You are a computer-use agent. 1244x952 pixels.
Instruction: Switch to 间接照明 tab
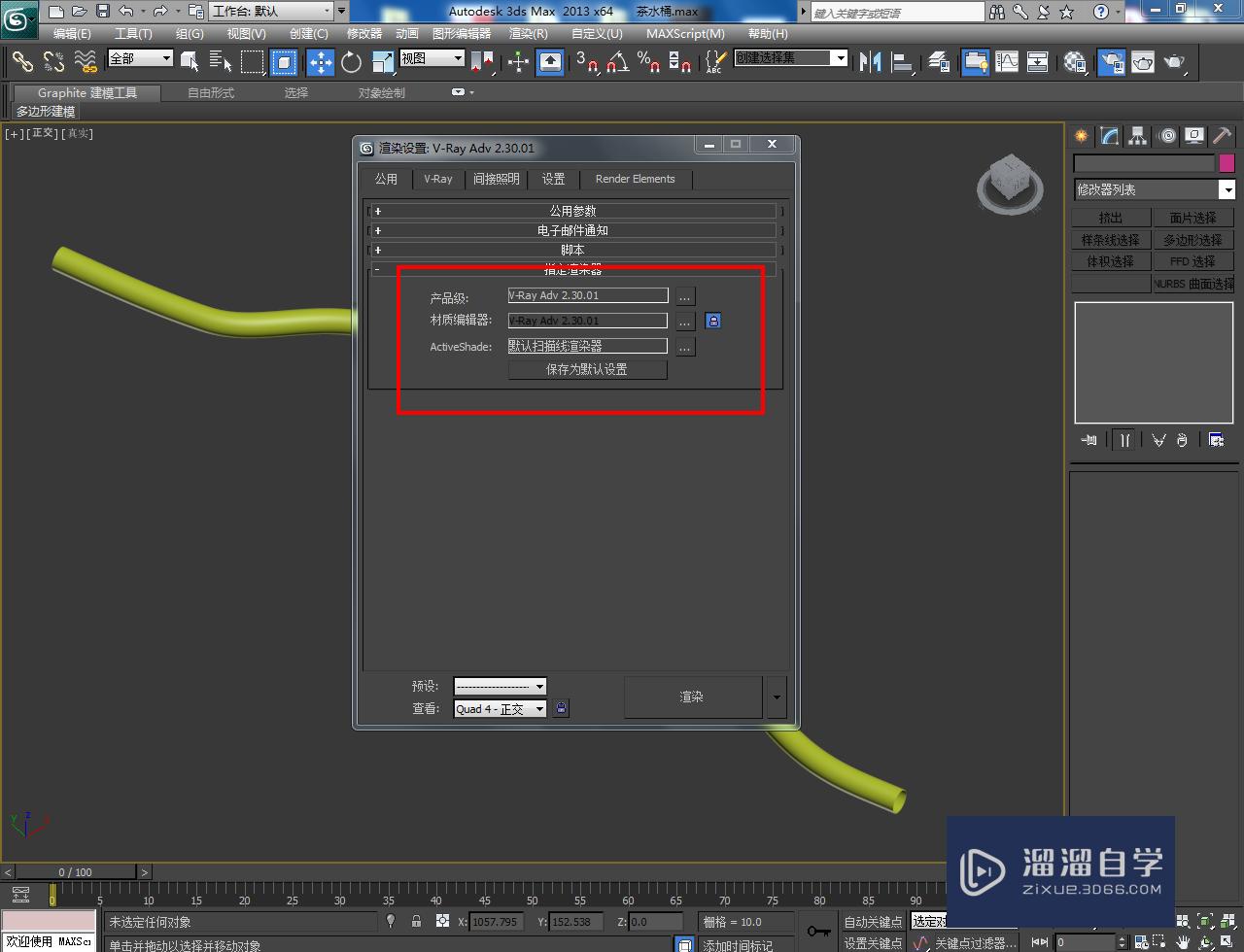coord(497,179)
